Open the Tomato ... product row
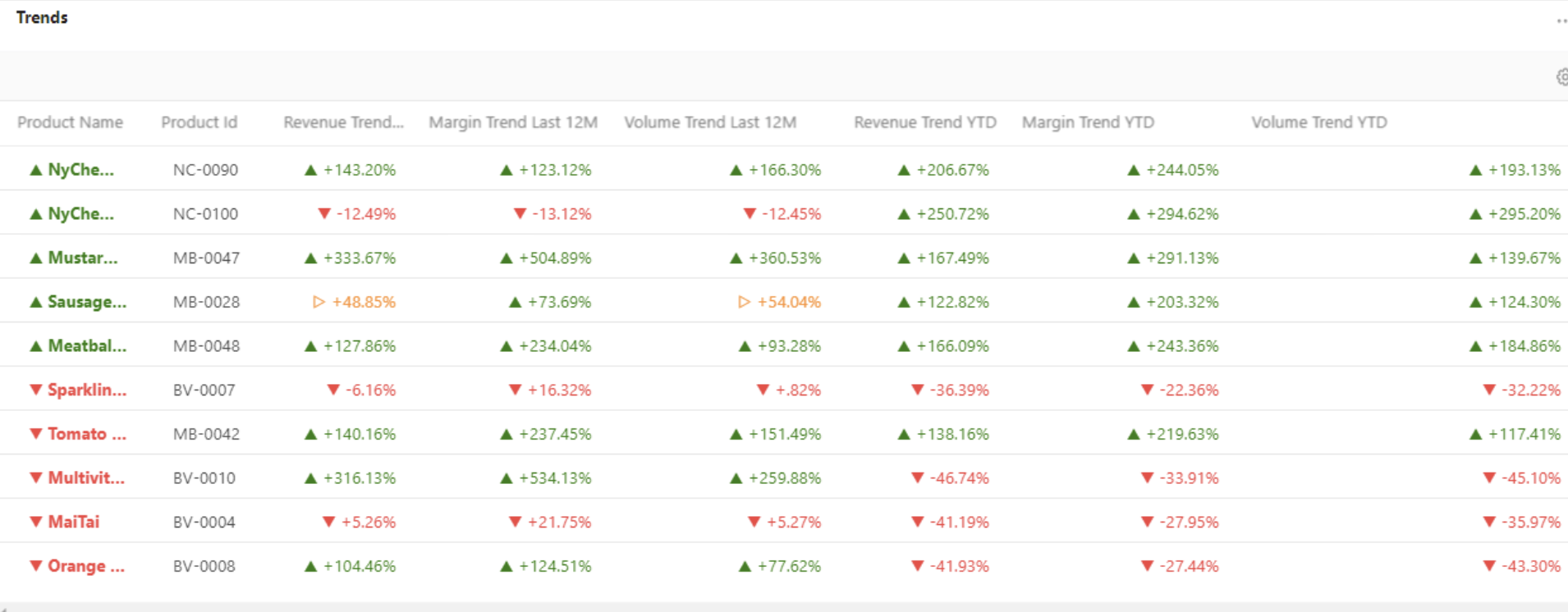The image size is (1568, 612). point(86,434)
